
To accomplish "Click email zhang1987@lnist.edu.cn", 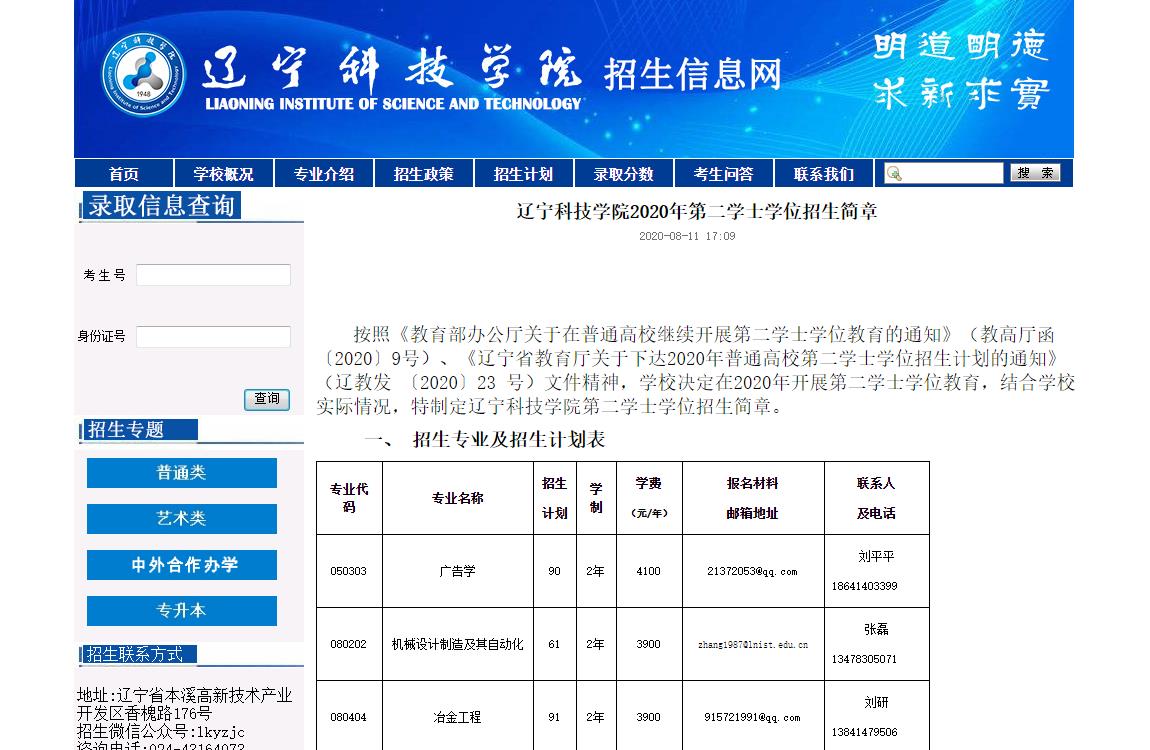I will [x=752, y=644].
